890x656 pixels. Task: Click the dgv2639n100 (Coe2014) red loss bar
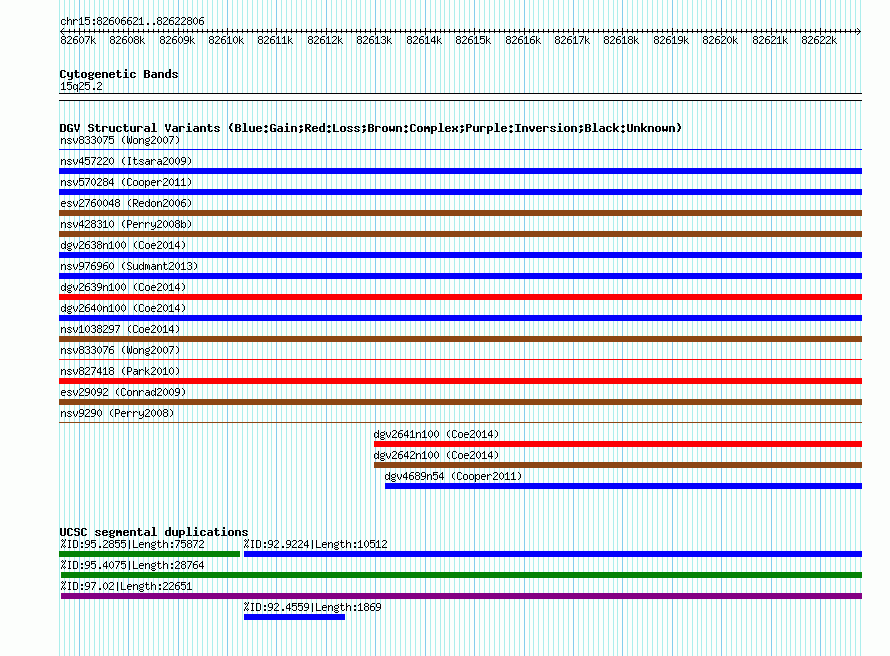coord(460,297)
